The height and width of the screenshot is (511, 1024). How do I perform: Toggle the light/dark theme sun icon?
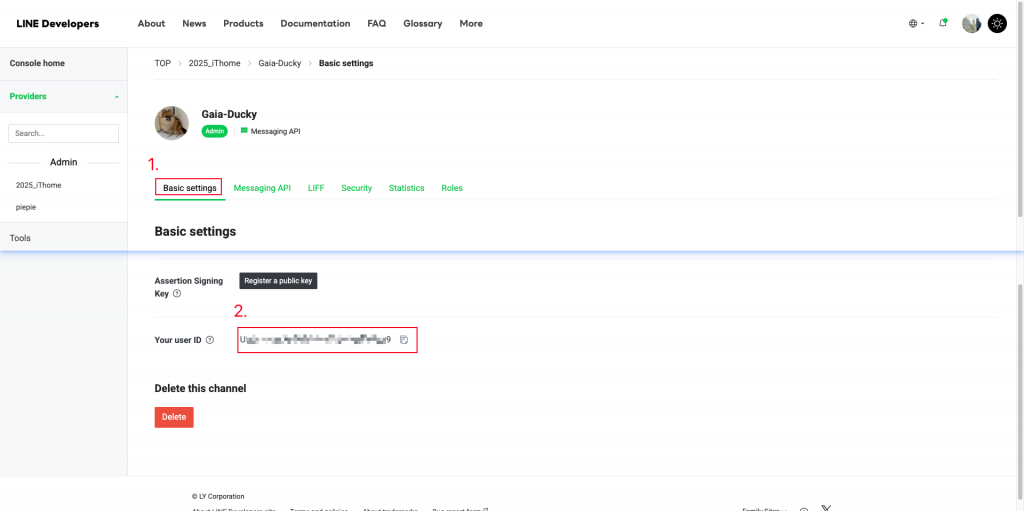pyautogui.click(x=997, y=24)
